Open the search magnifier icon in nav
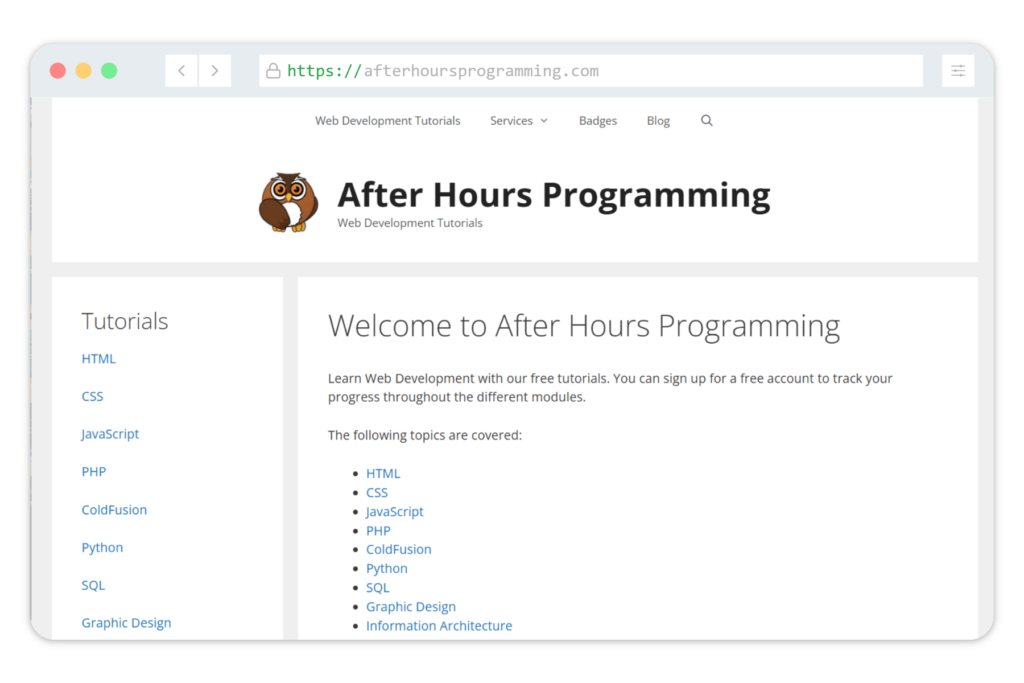 pos(707,121)
